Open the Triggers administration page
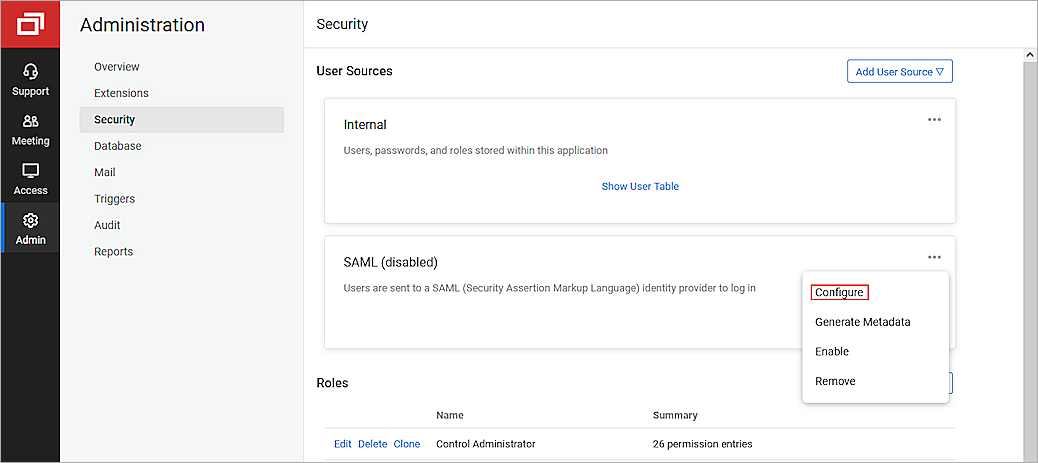 114,199
